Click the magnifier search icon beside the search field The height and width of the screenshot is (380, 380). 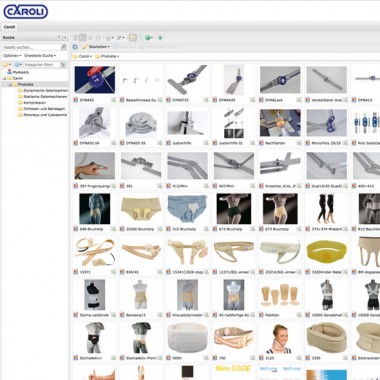64,47
